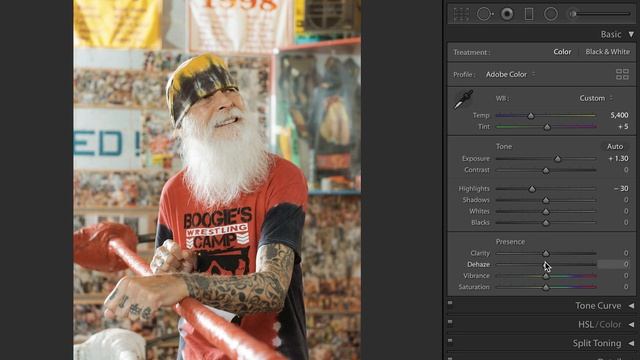This screenshot has height=360, width=640.
Task: Expand the Split Toning panel
Action: (x=631, y=343)
